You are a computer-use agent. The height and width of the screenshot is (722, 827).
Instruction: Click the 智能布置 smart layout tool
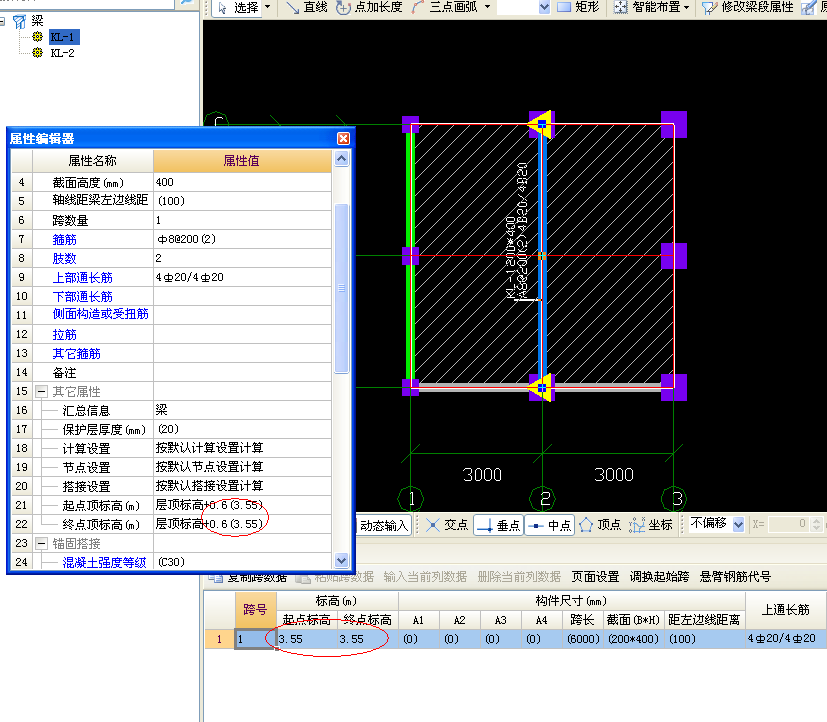click(647, 7)
